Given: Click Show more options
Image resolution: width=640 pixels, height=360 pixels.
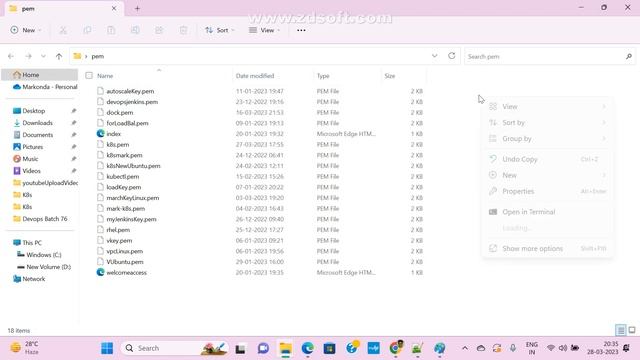Looking at the screenshot, I should pos(547,249).
